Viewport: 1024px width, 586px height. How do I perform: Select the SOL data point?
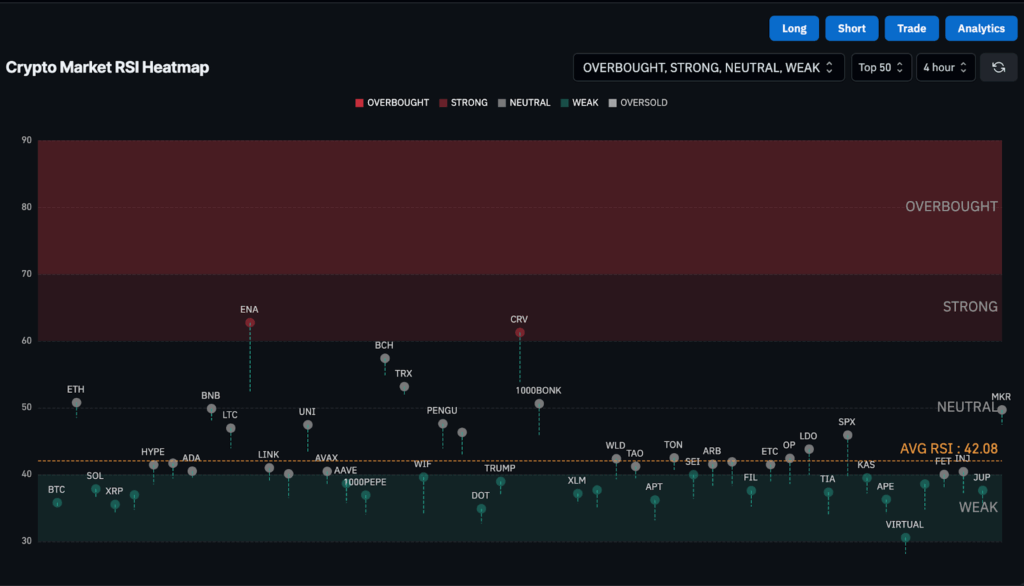click(x=95, y=489)
